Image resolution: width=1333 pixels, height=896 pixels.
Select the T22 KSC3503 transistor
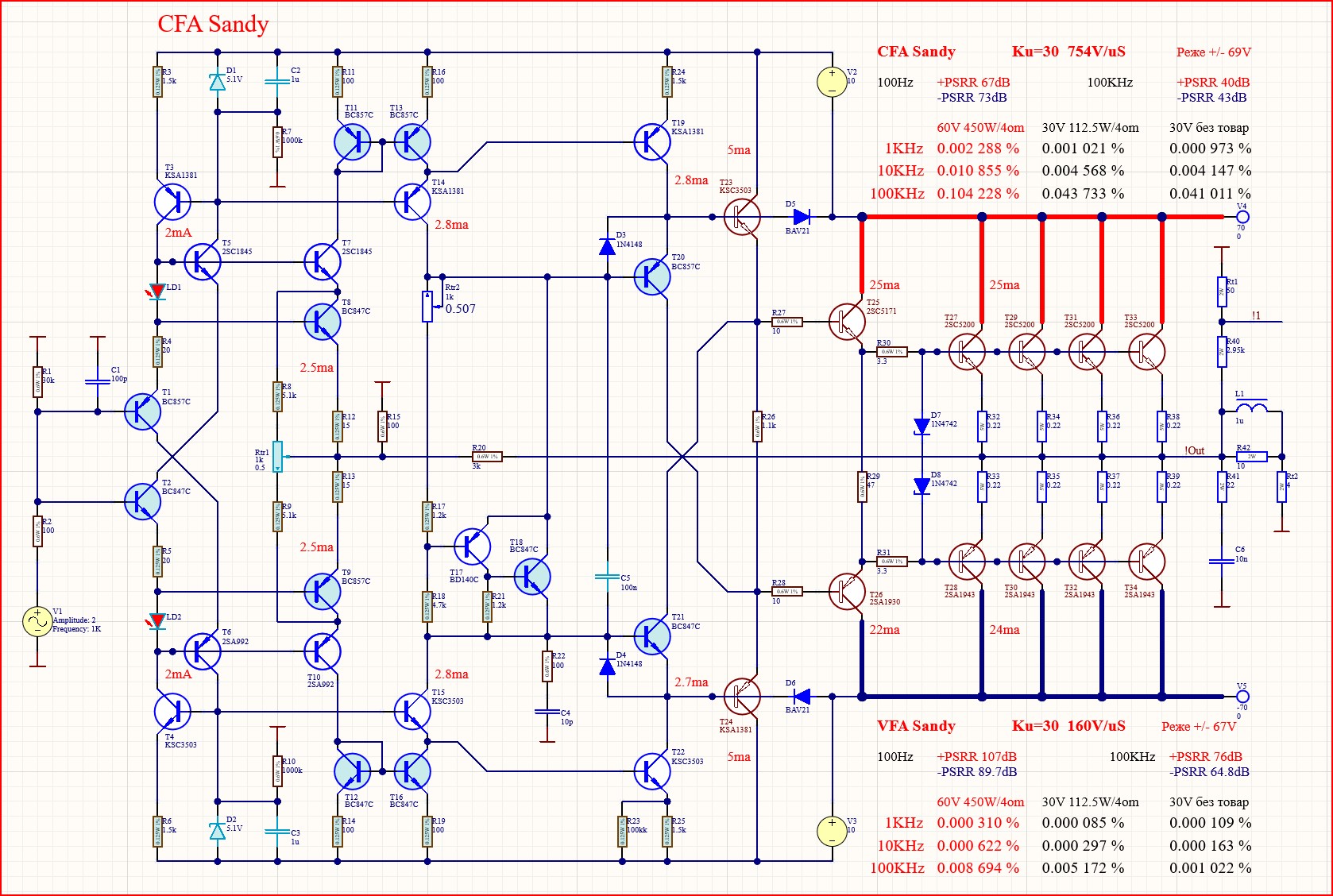pyautogui.click(x=652, y=770)
